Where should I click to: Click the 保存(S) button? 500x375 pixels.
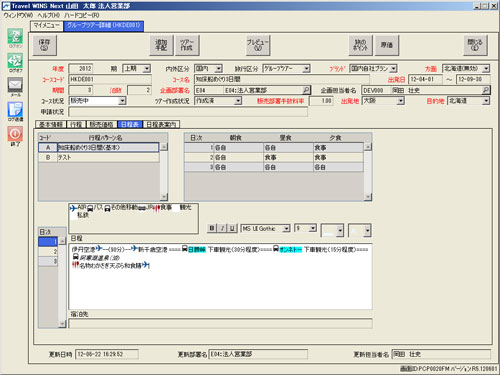(x=44, y=45)
